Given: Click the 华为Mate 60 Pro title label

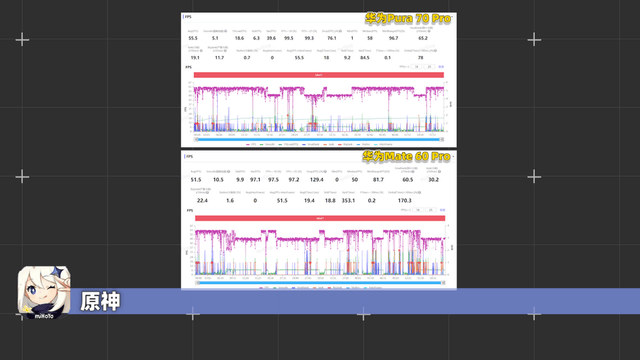Looking at the screenshot, I should 407,156.
